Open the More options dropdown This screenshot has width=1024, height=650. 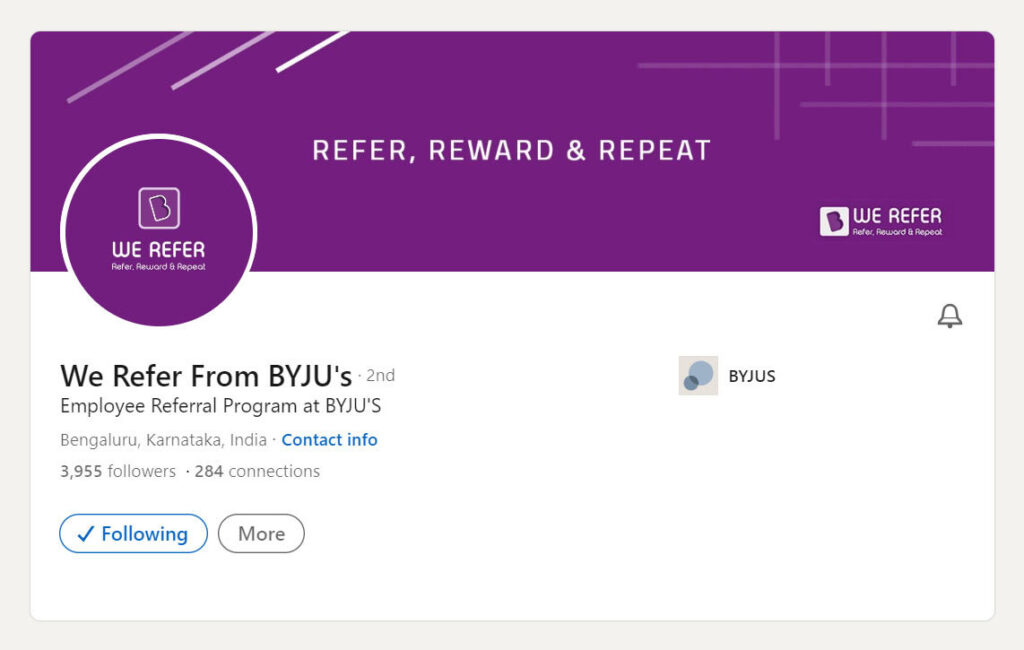(x=261, y=534)
